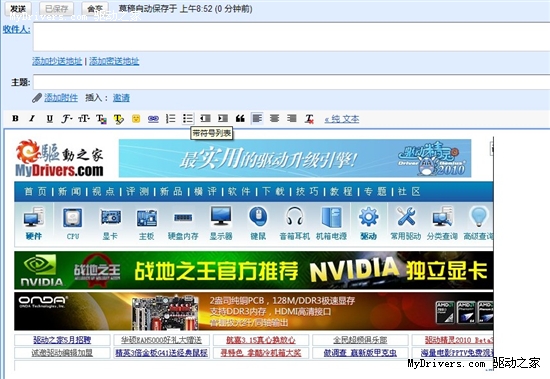550x379 pixels.
Task: Remove formatting with the clear format icon
Action: 309,119
